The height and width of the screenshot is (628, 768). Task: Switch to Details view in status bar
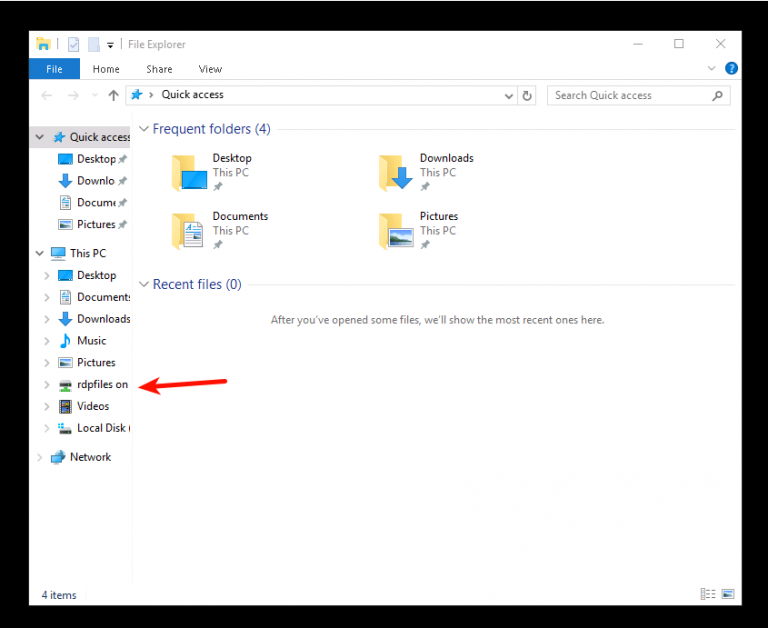[x=708, y=594]
